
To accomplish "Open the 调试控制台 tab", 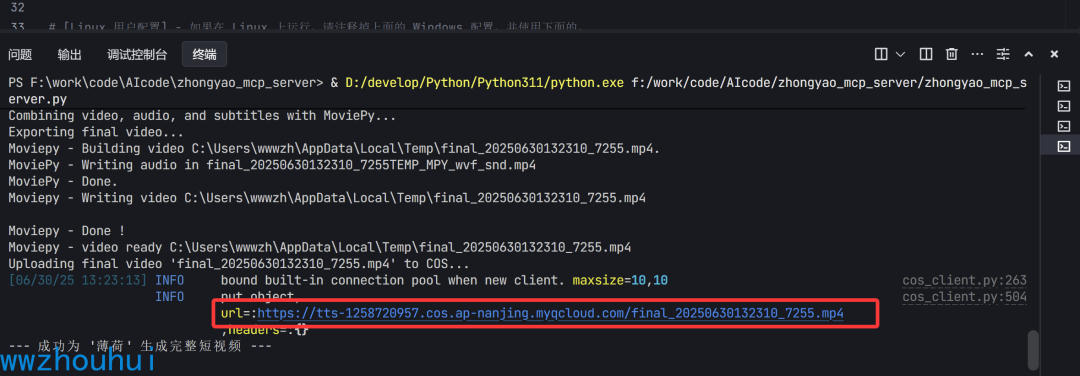I will tap(137, 54).
